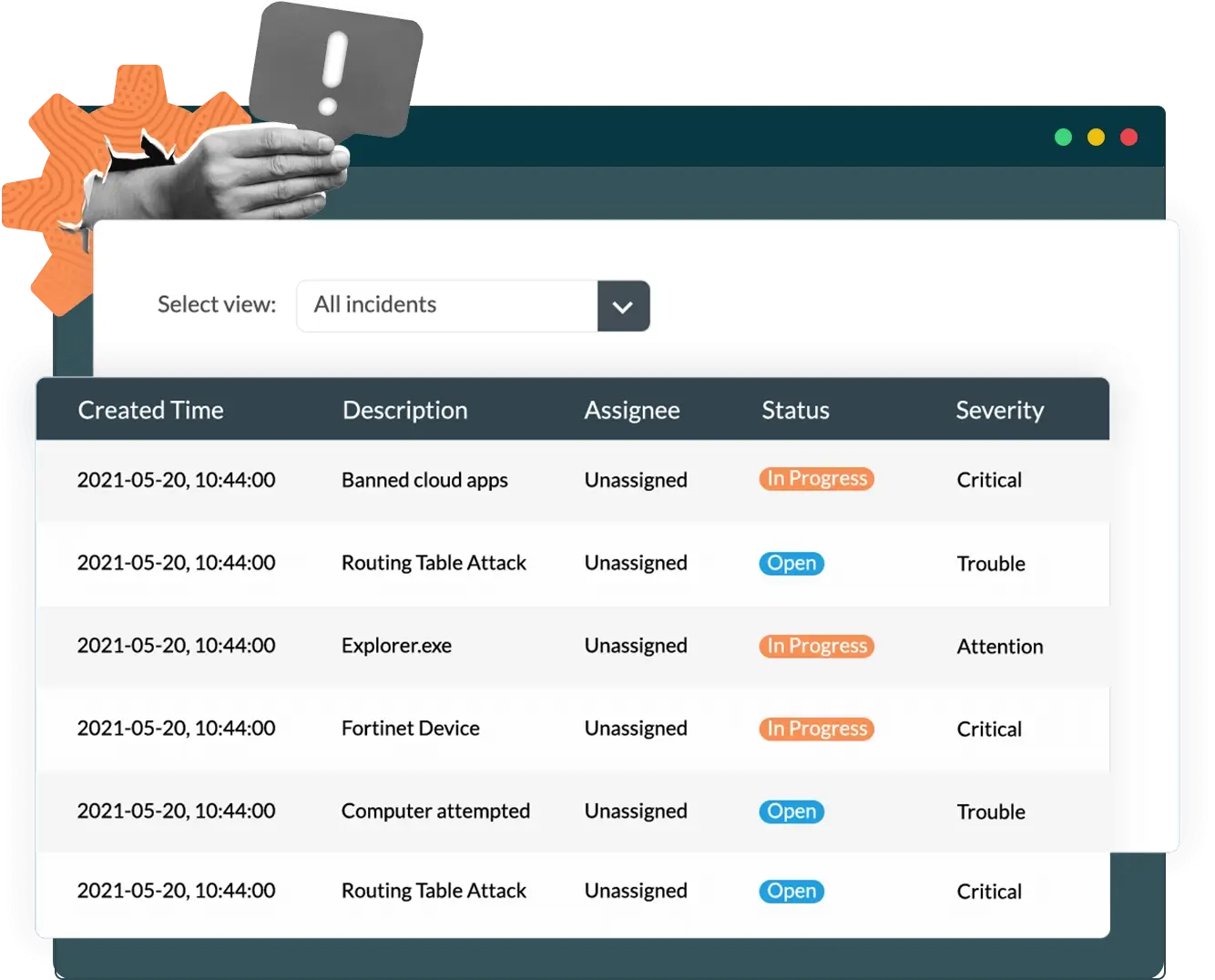Click Unassigned for Banned cloud apps
Viewport: 1215px width, 980px height.
coord(636,480)
